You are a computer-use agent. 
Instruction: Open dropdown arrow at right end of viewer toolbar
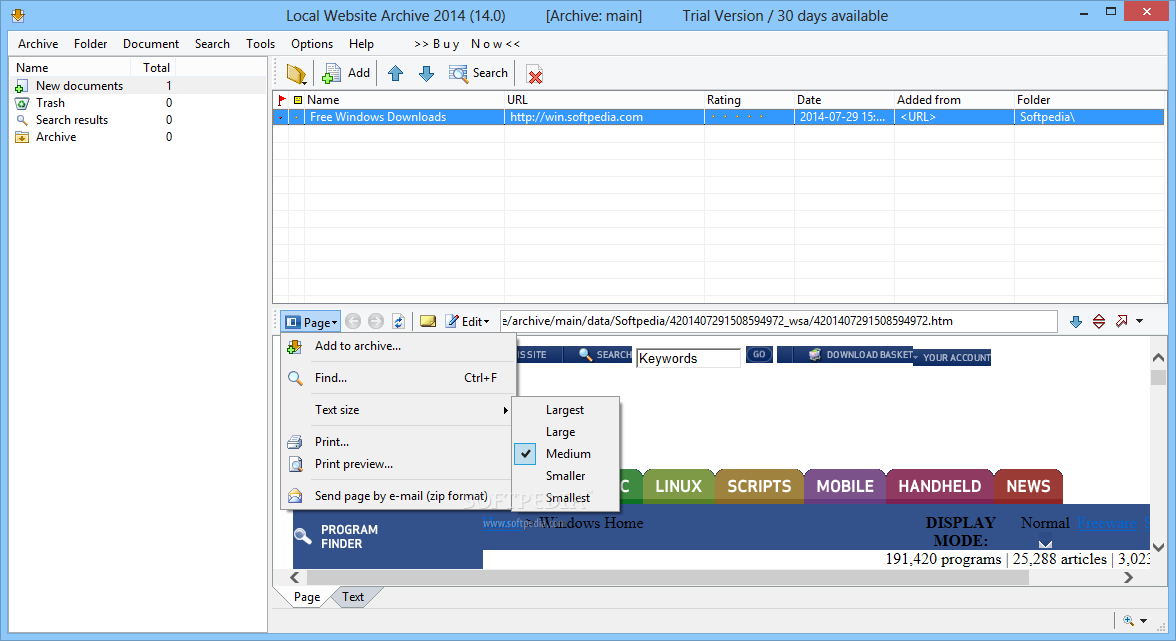coord(1140,322)
